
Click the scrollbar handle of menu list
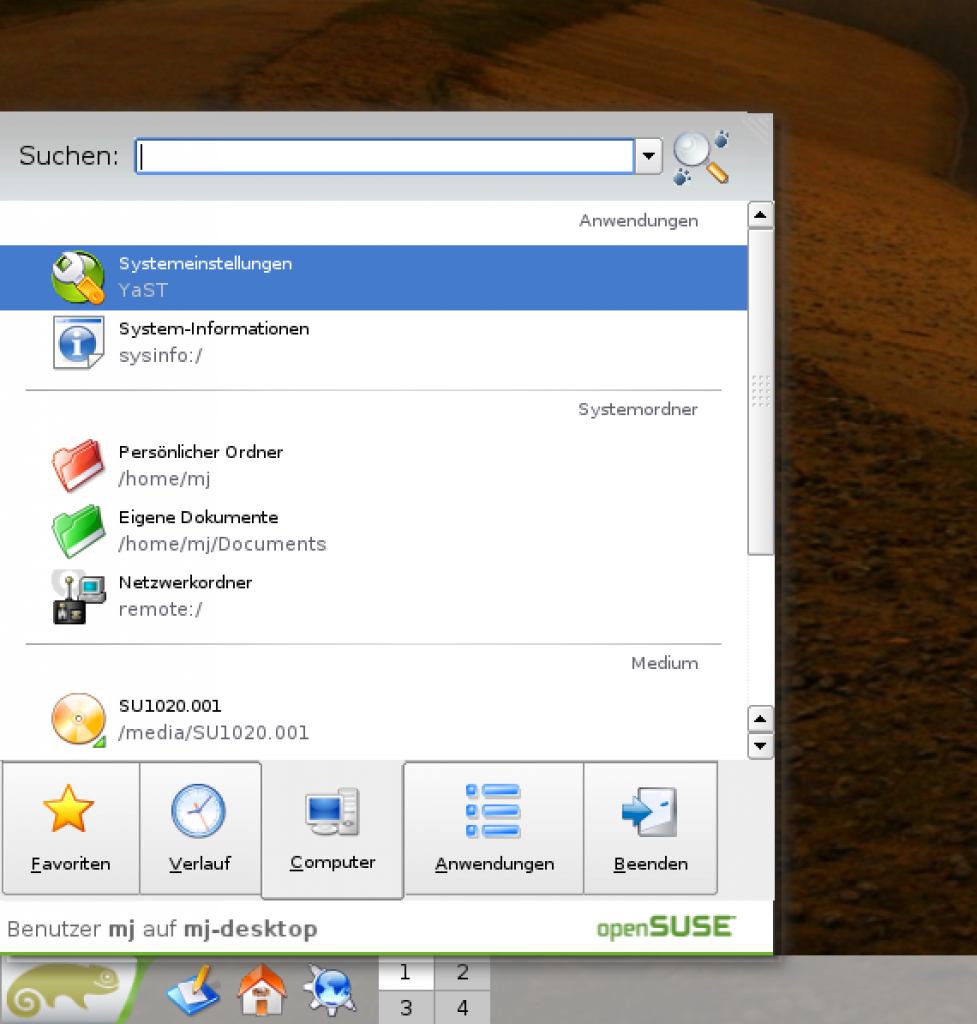760,391
